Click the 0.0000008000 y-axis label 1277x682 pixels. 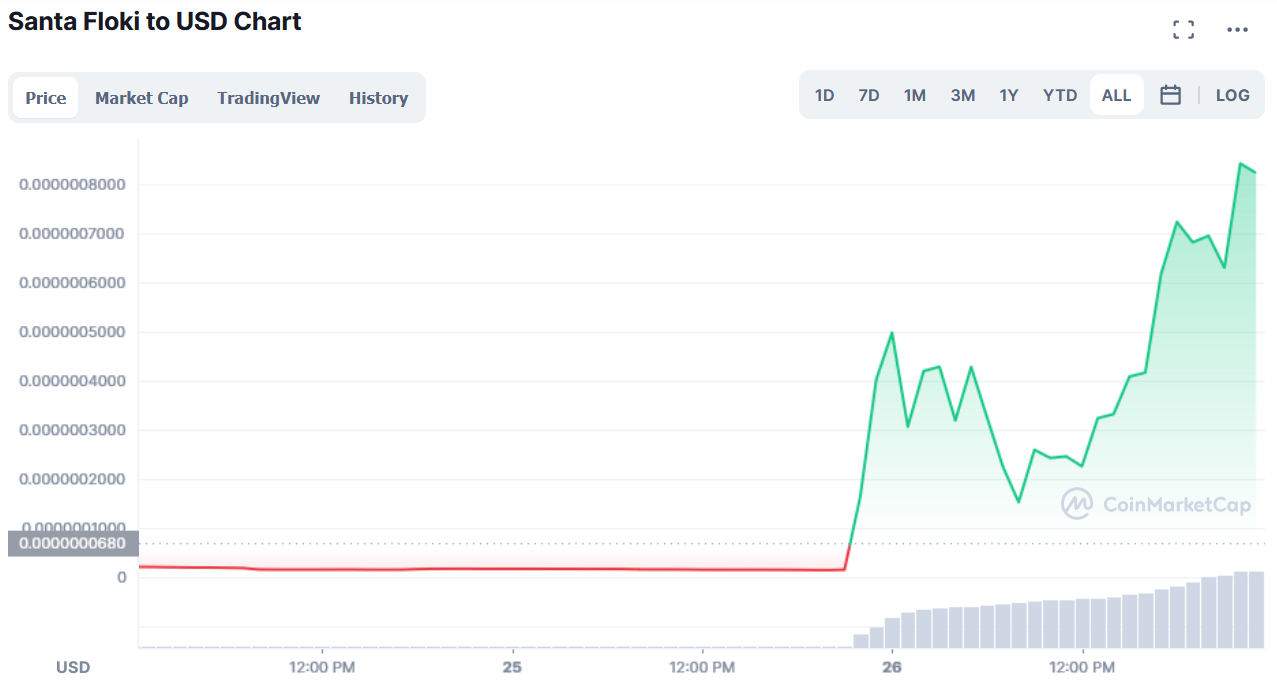[72, 185]
